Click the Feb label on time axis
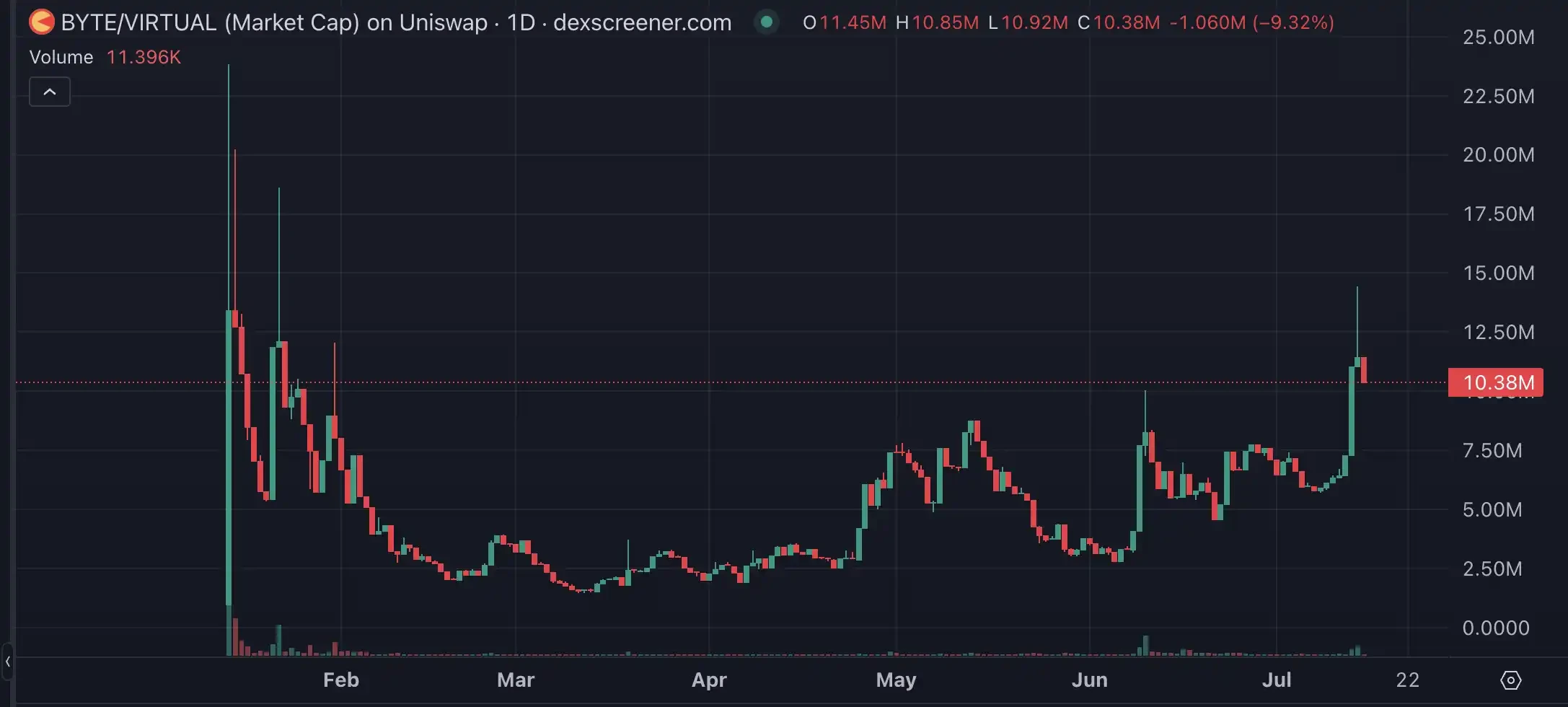 (341, 680)
